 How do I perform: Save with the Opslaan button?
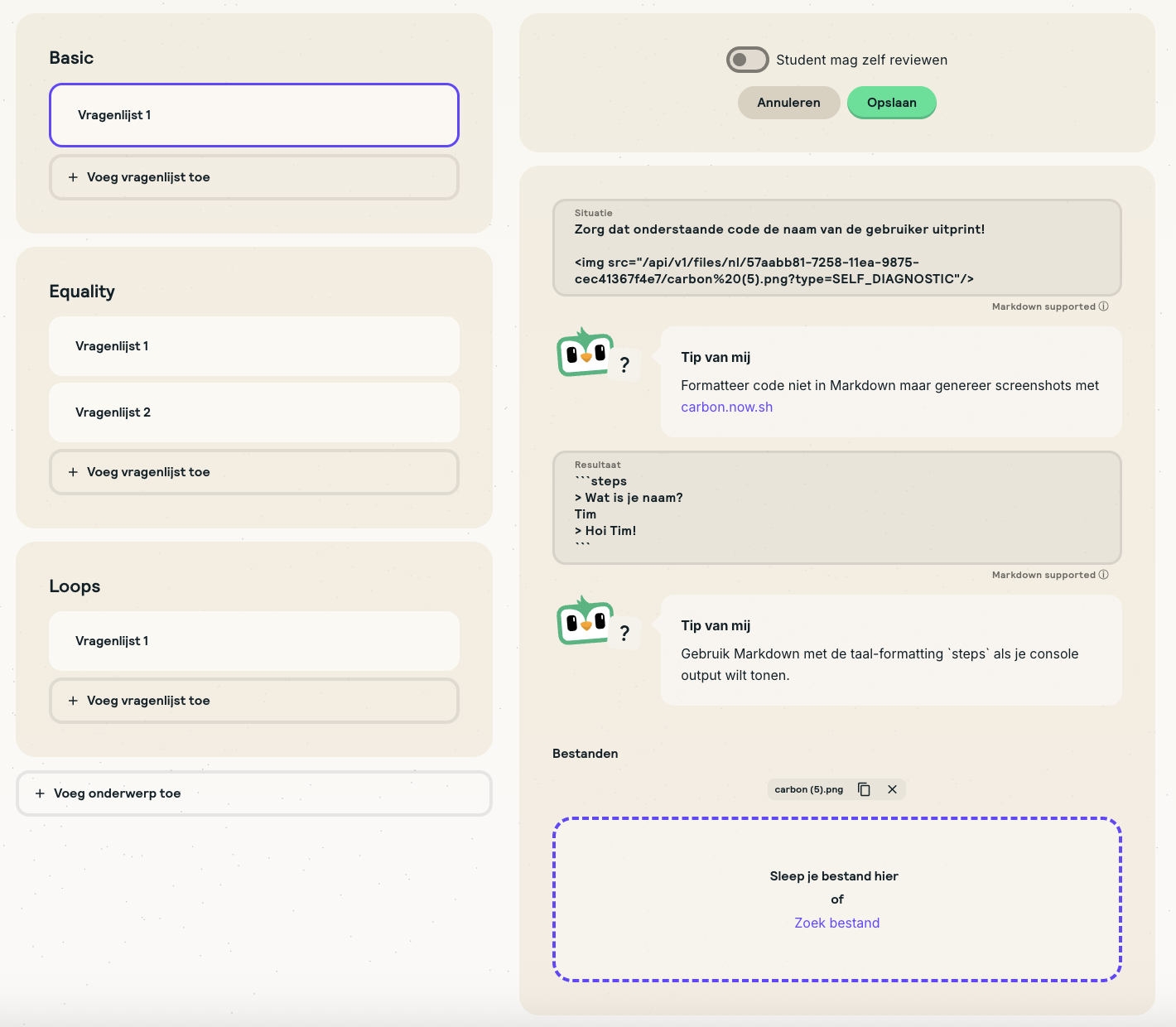click(891, 103)
